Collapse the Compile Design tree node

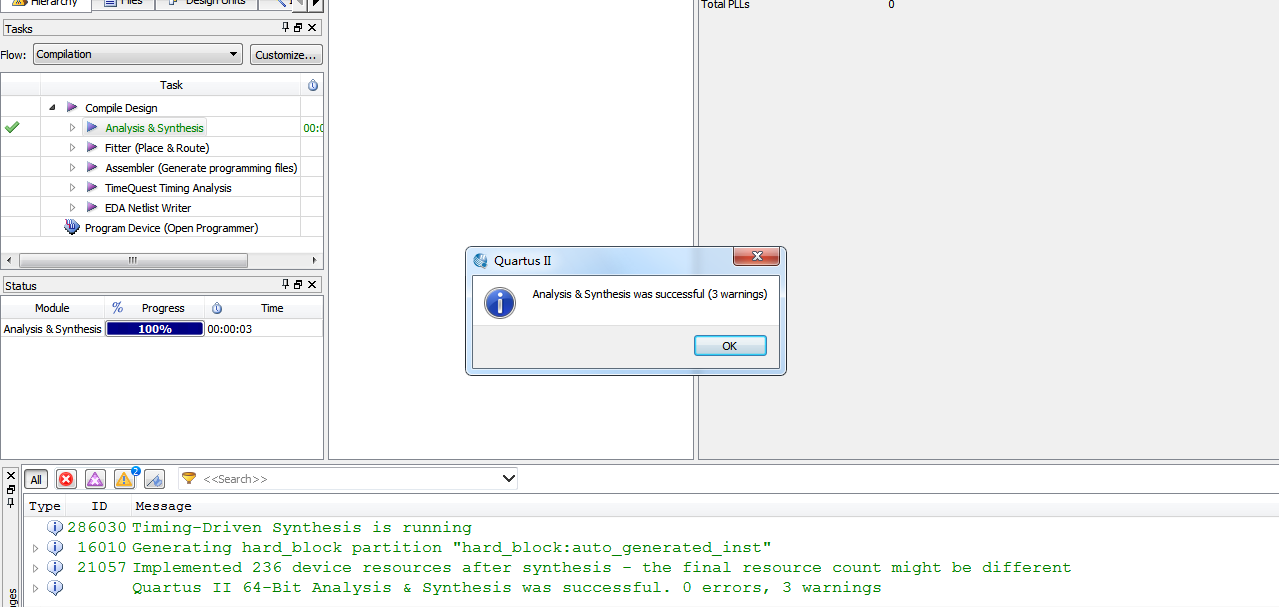tap(52, 107)
